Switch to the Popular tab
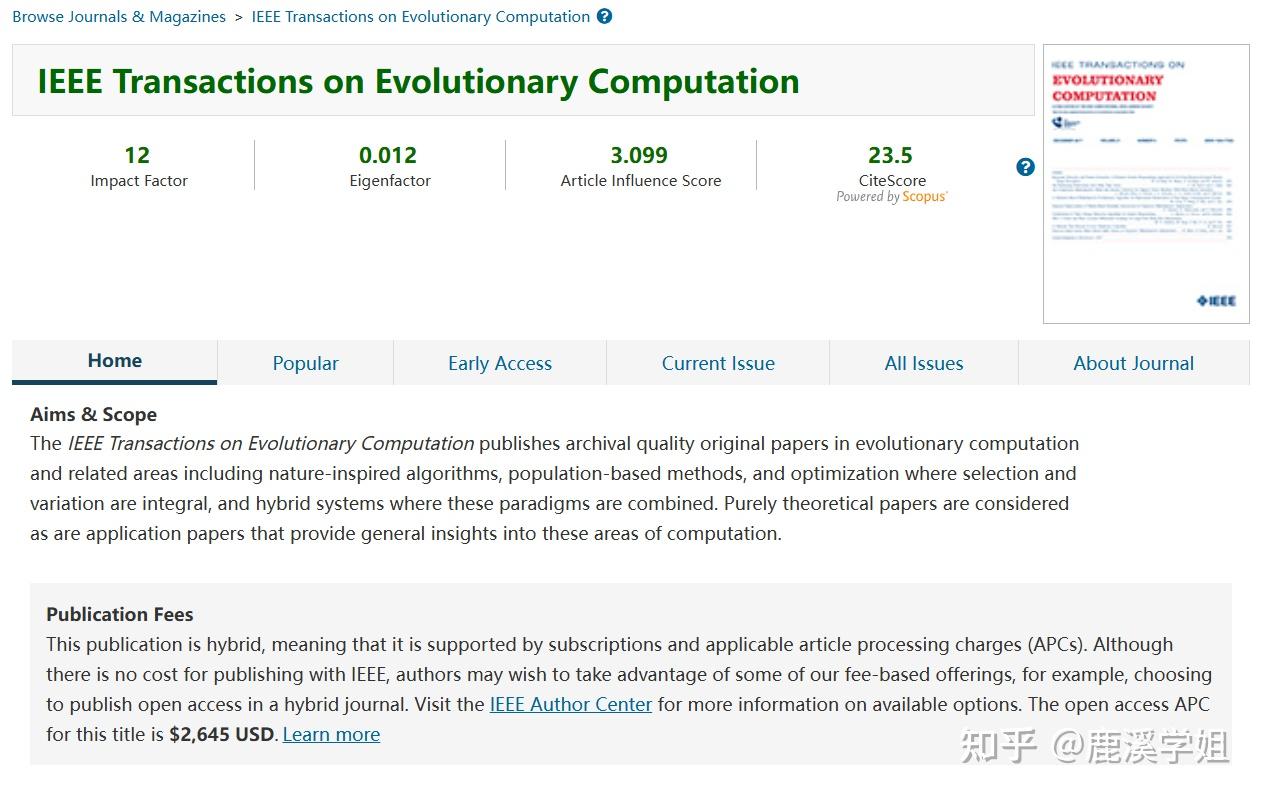The height and width of the screenshot is (796, 1262). (305, 363)
